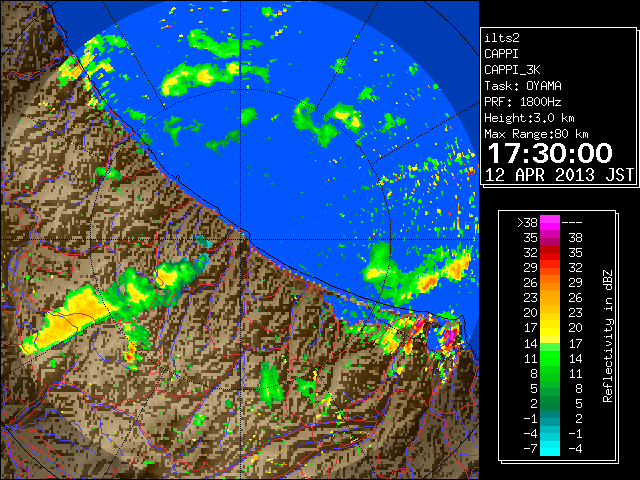The width and height of the screenshot is (640, 480).
Task: Select the ilts2 label in info box
Action: point(502,38)
